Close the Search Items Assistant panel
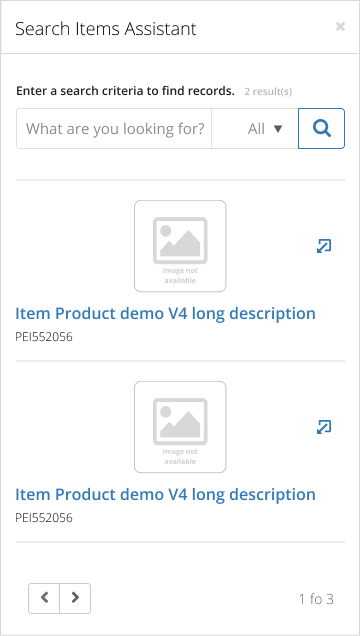360x636 pixels. [x=340, y=27]
